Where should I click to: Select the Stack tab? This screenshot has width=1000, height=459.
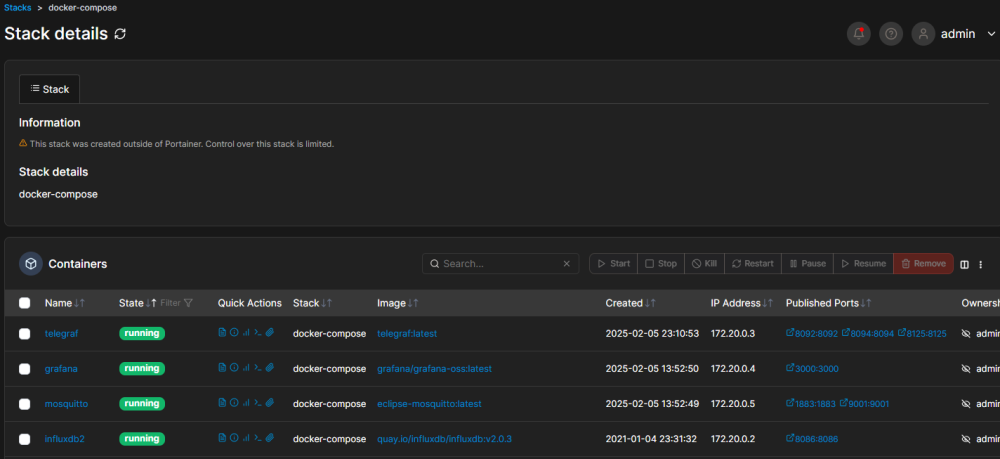pos(50,89)
